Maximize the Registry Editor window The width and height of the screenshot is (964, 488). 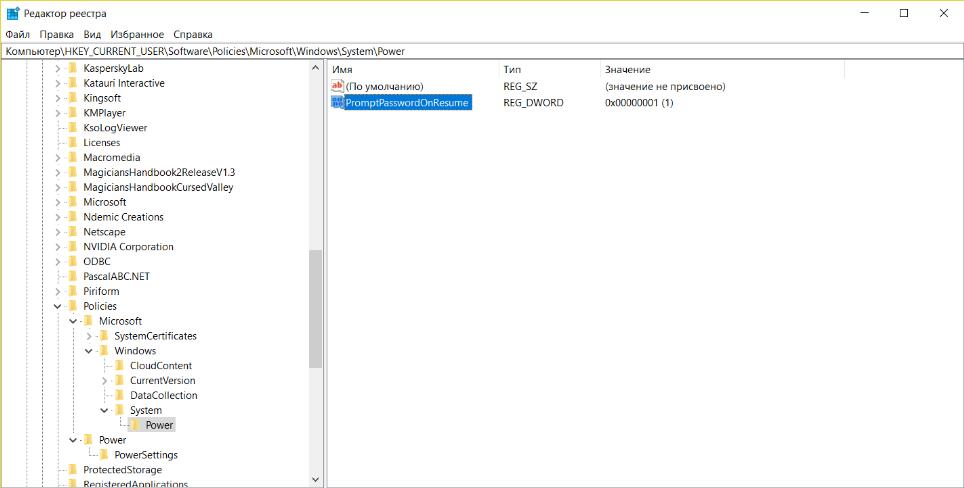coord(904,13)
